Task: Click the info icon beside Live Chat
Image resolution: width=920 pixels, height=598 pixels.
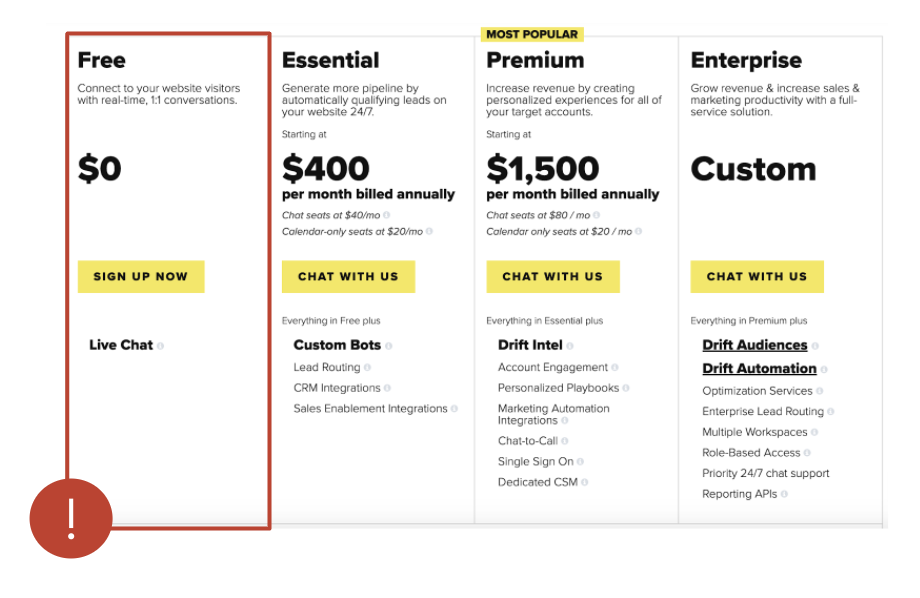Action: tap(160, 346)
